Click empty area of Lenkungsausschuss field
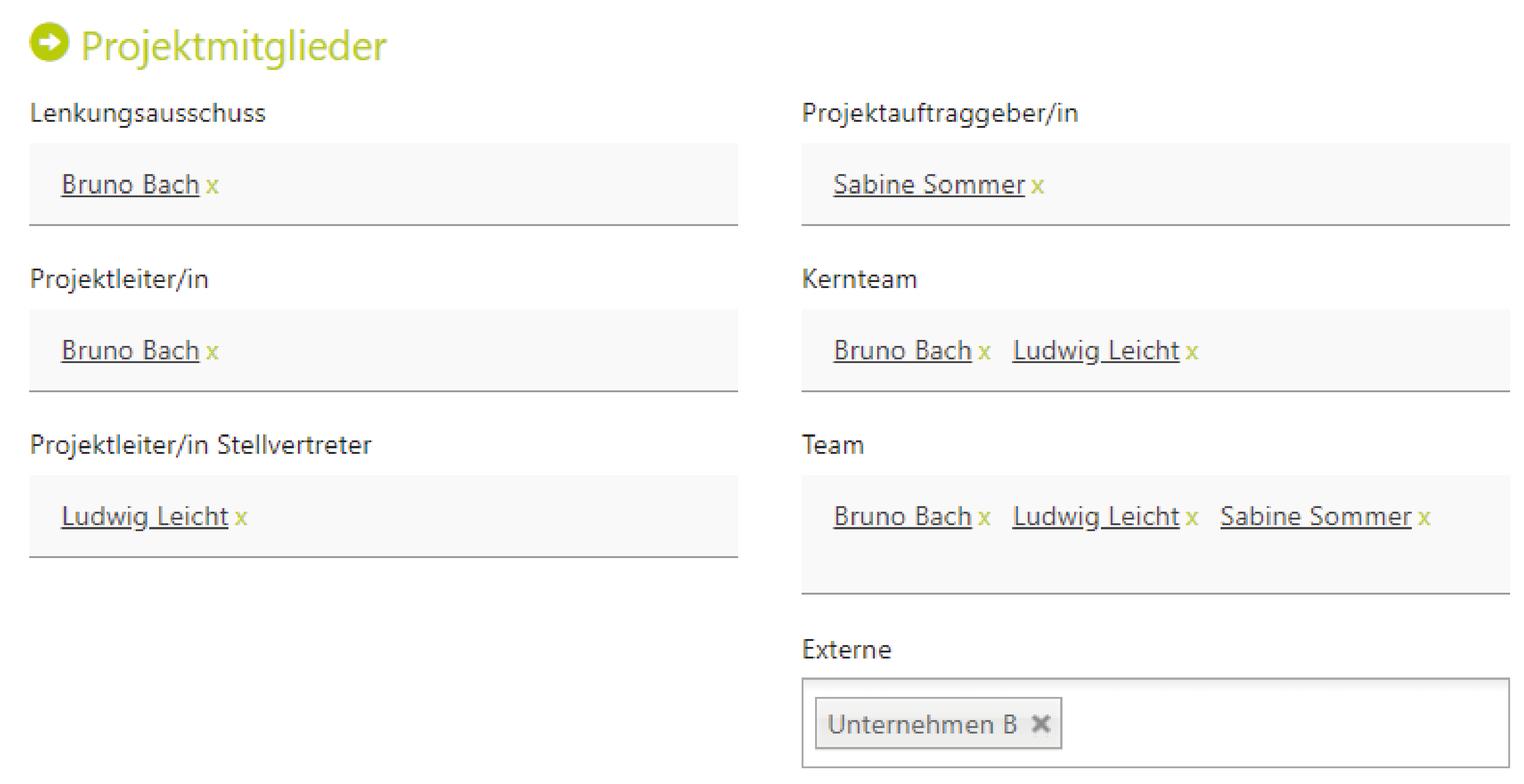 (473, 184)
